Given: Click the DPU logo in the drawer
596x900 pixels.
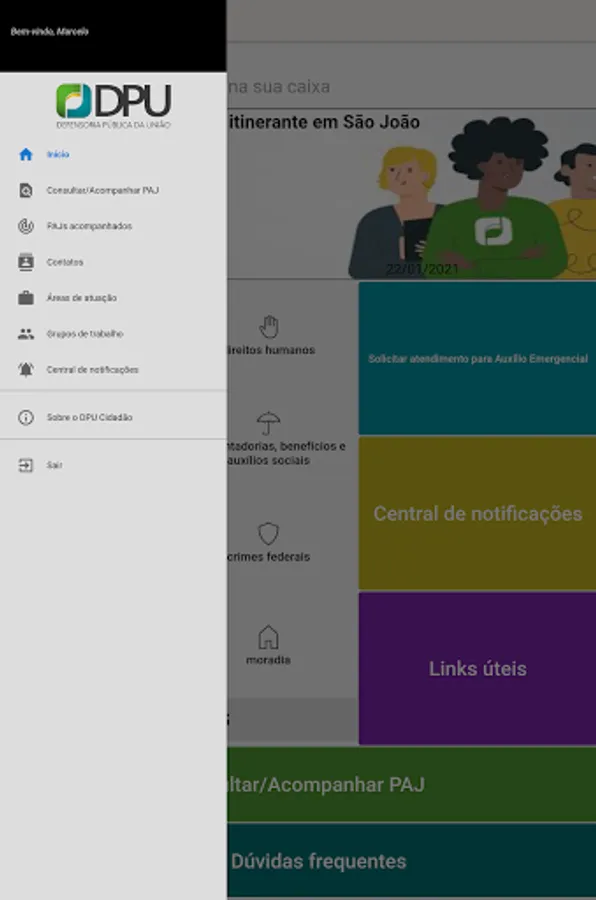Looking at the screenshot, I should click(x=113, y=106).
